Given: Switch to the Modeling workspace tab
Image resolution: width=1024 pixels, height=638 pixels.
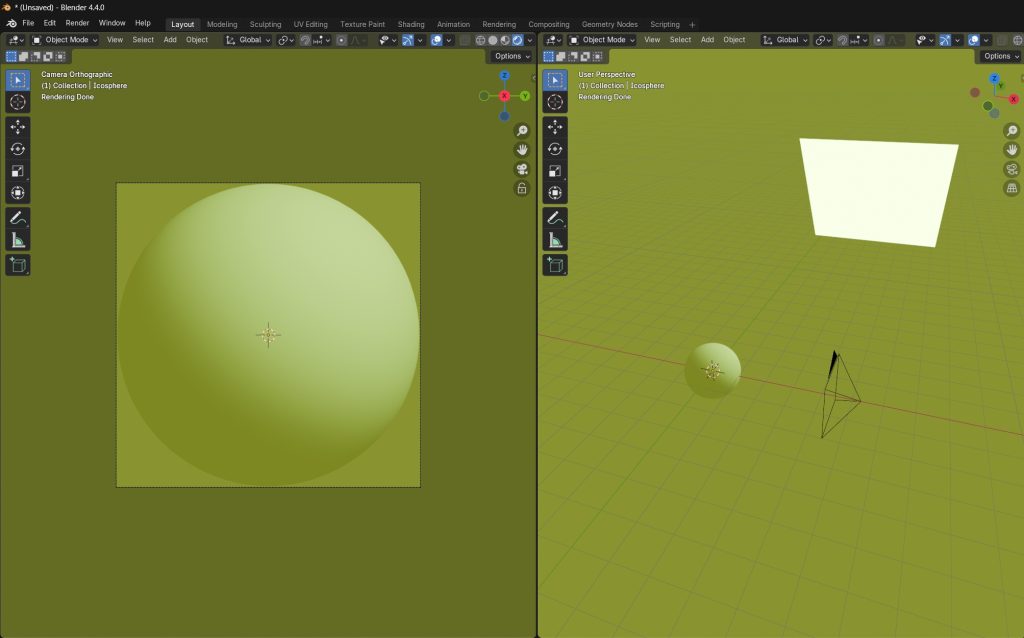Looking at the screenshot, I should (222, 24).
